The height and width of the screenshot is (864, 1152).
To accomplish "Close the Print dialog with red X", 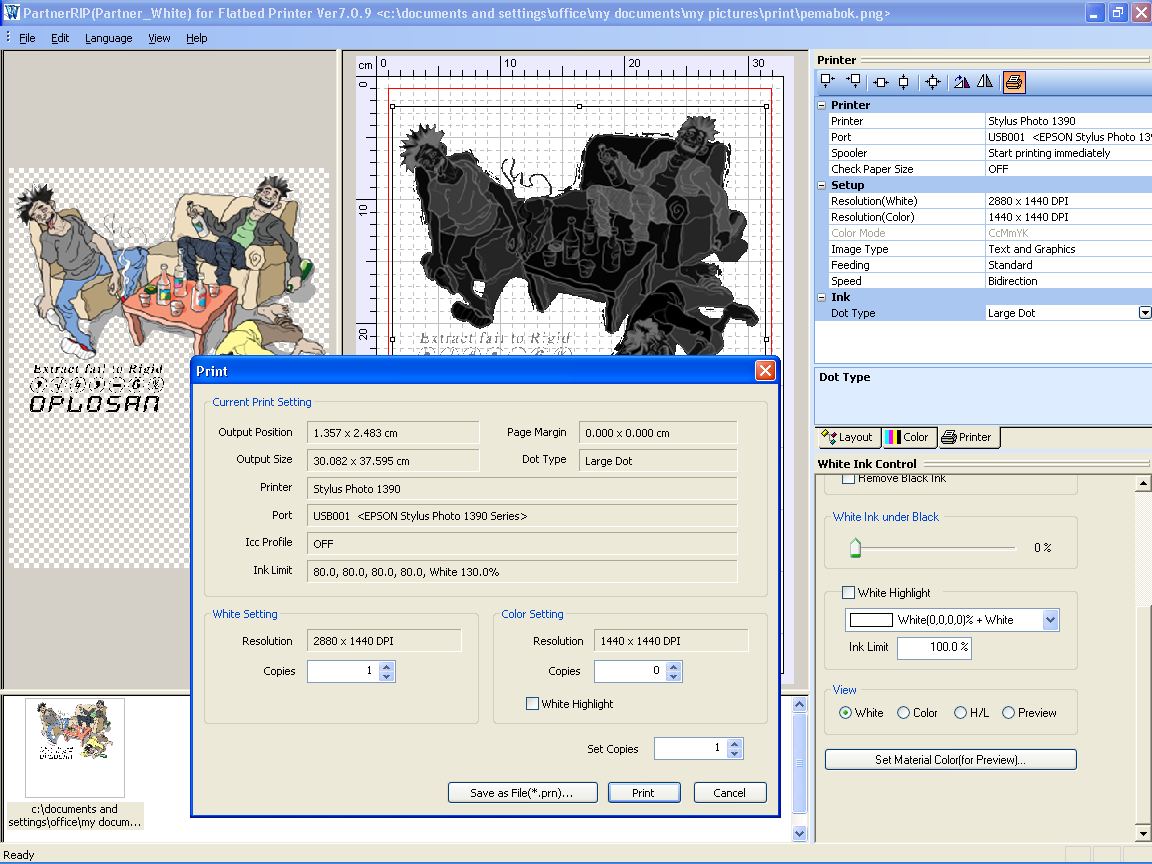I will click(x=765, y=370).
